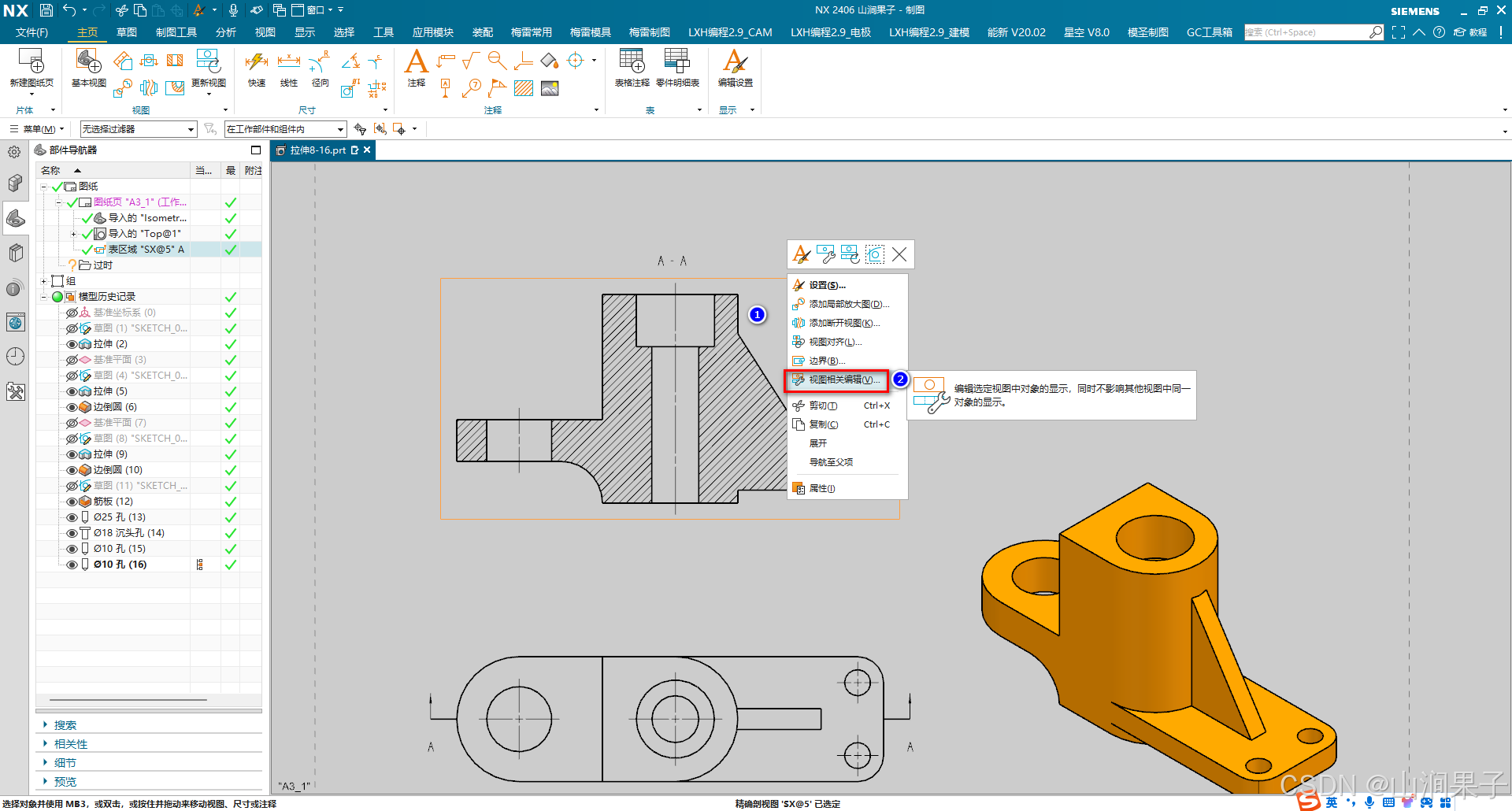Maximize the 部件导航器 panel
1512x811 pixels.
[x=255, y=150]
